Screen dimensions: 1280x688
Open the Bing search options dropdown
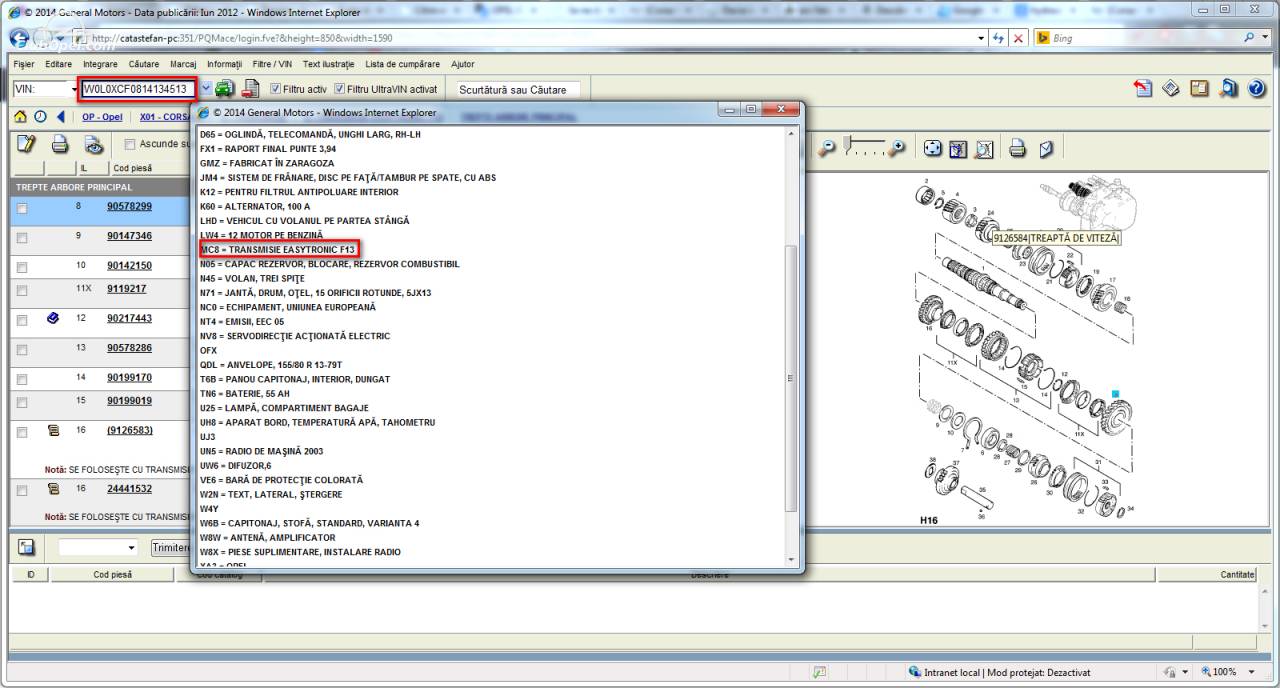click(1263, 38)
